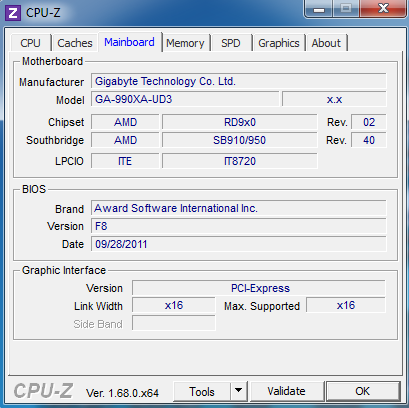Click the Southbridge Rev. value 40

[x=369, y=140]
